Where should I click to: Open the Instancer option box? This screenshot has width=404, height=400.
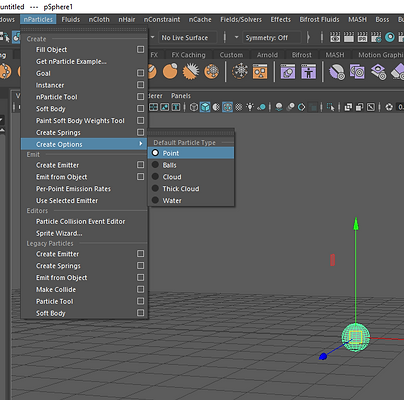pos(141,85)
